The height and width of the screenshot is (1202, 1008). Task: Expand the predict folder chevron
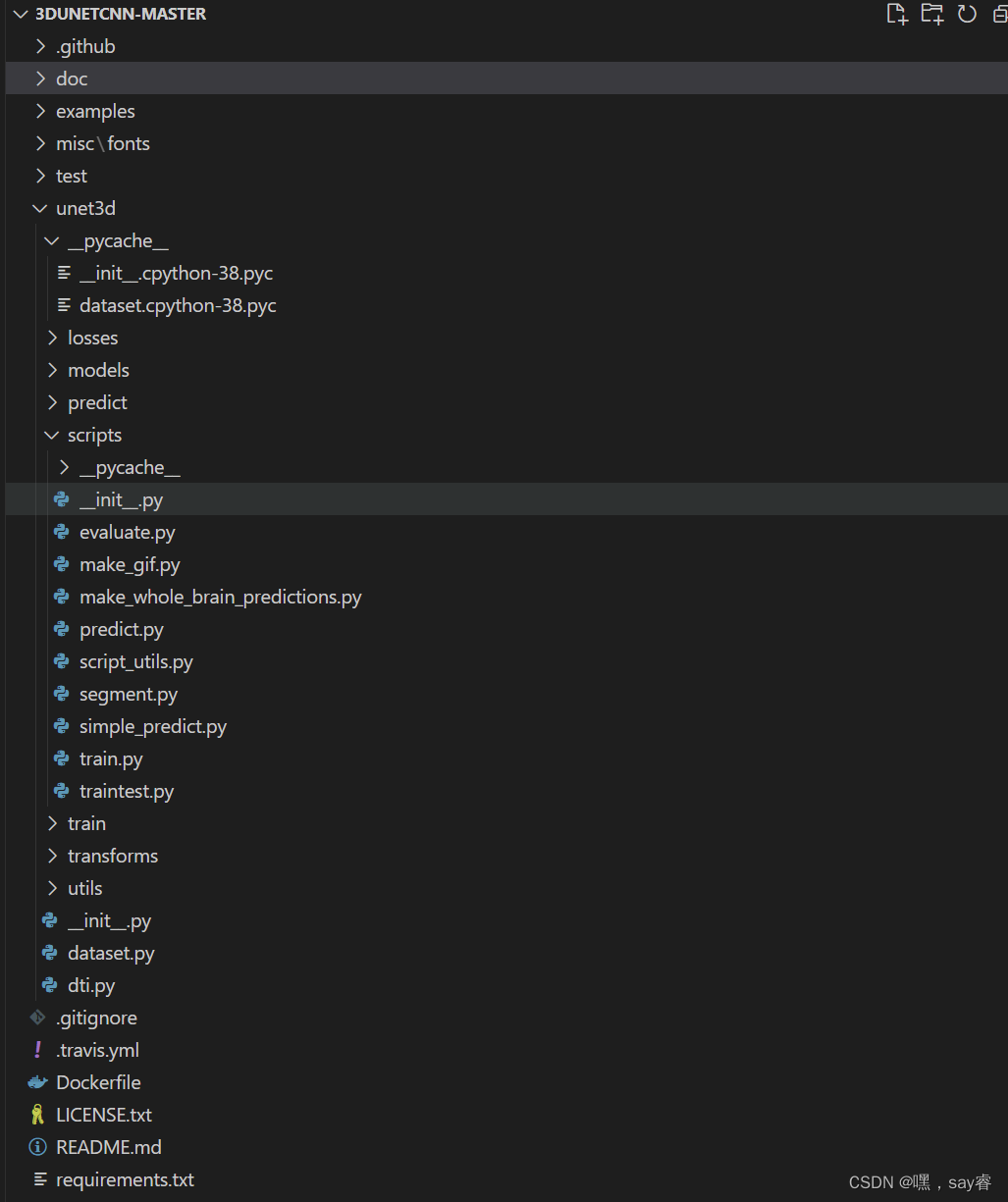(52, 402)
